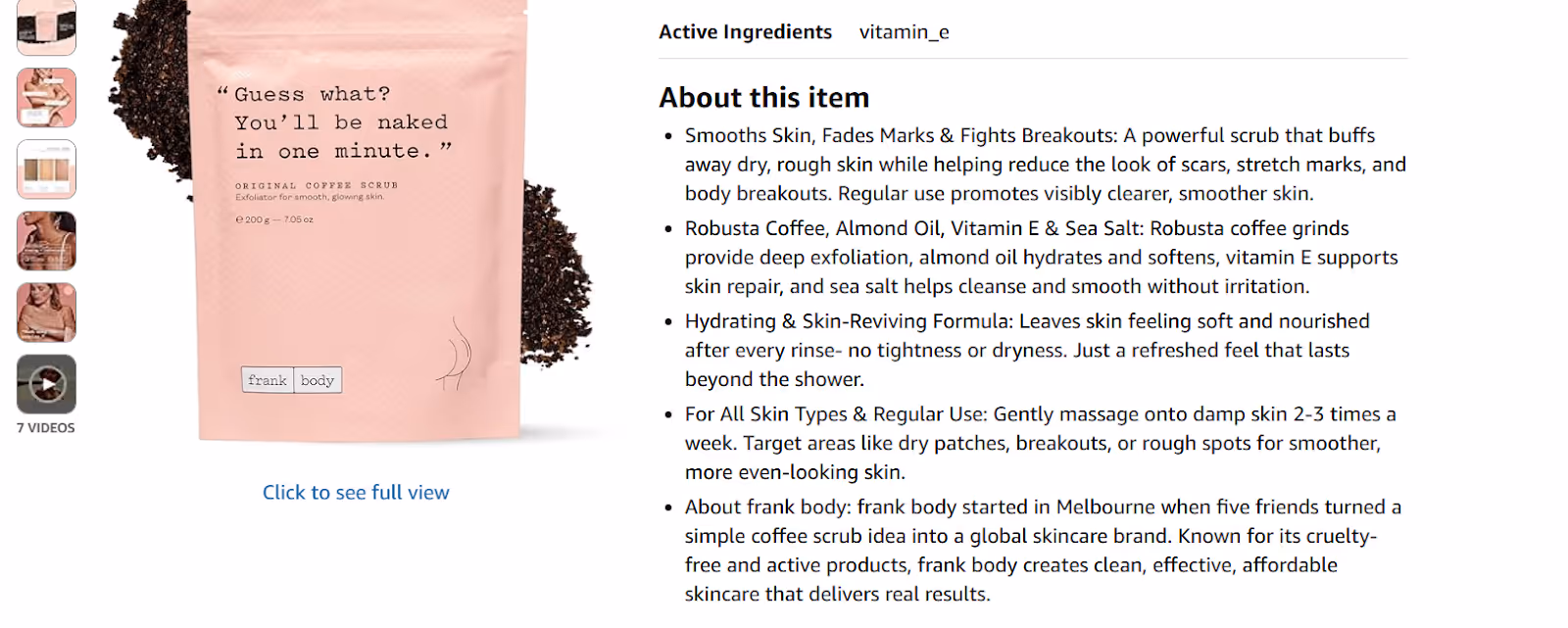View the swimwear model thumbnail
Image resolution: width=1568 pixels, height=628 pixels.
(45, 98)
